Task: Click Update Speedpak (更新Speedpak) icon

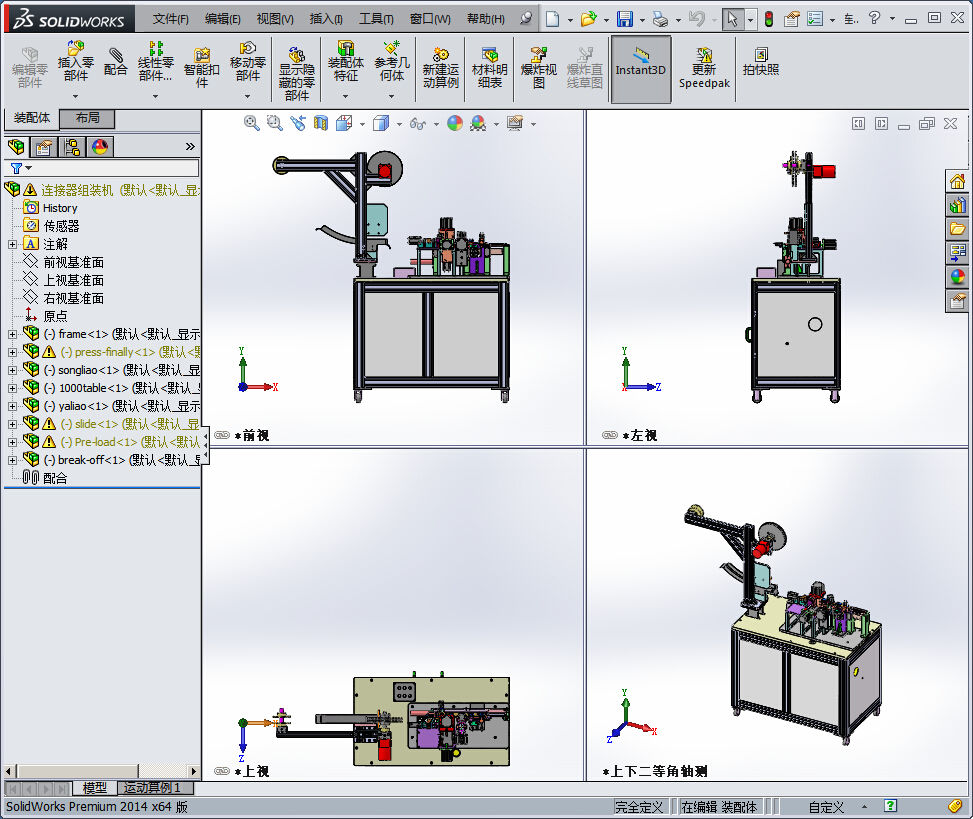Action: pyautogui.click(x=704, y=68)
